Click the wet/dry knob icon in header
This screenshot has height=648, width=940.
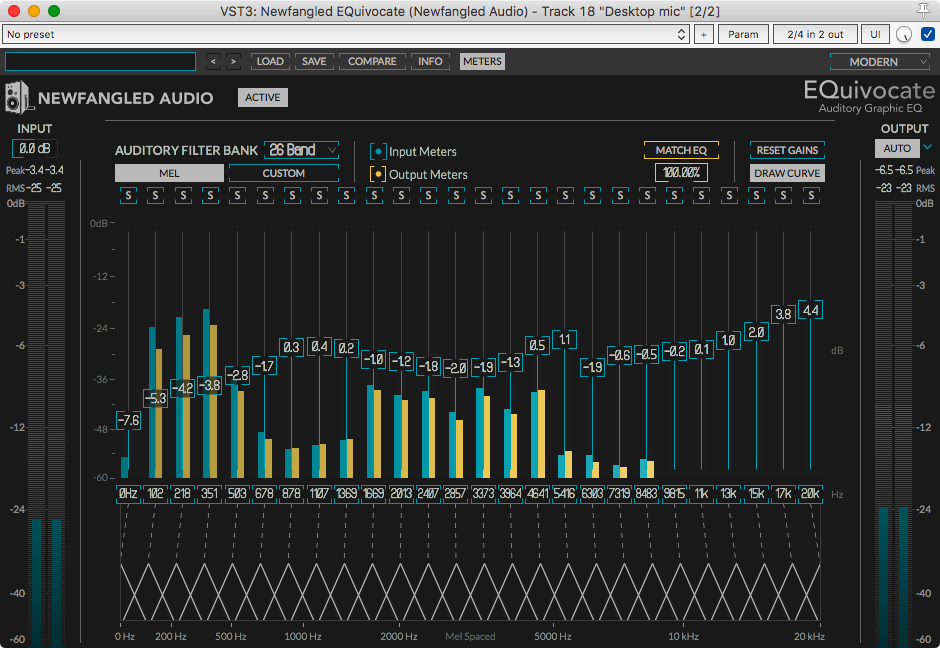coord(903,35)
